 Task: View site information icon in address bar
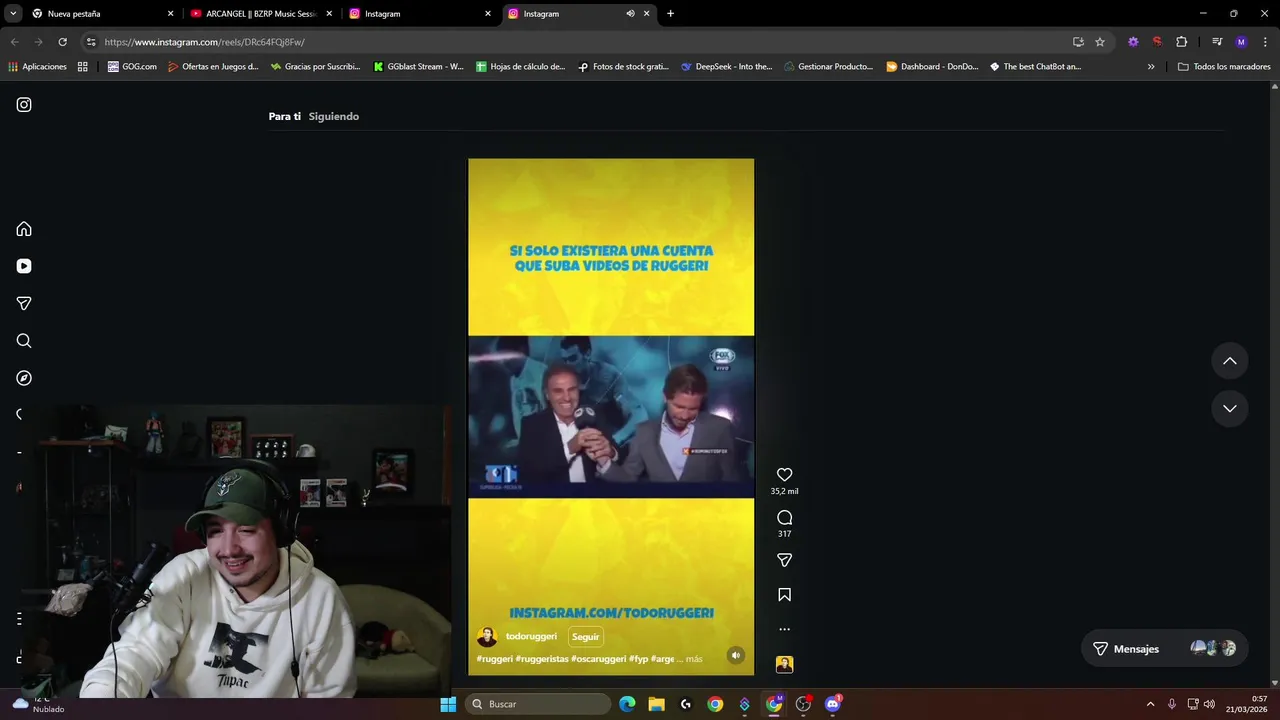(90, 42)
